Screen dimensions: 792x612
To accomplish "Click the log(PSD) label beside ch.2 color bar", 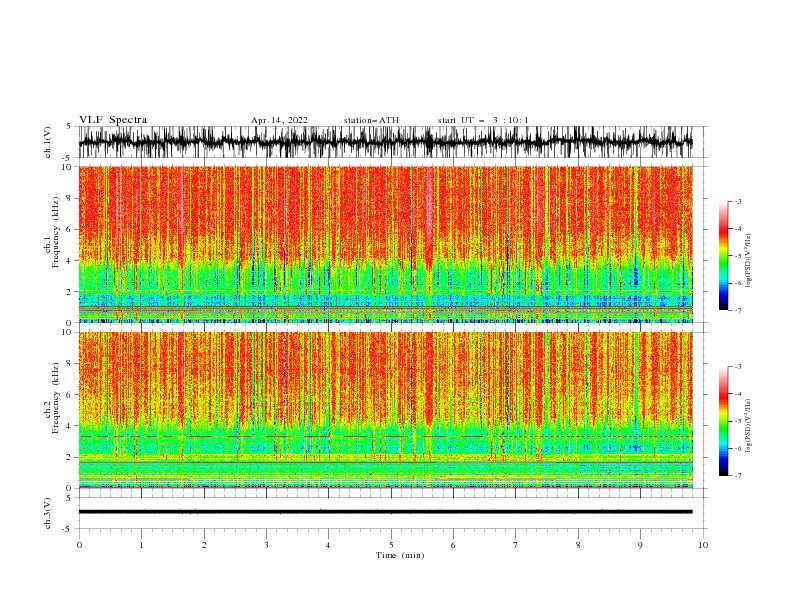I will point(748,426).
